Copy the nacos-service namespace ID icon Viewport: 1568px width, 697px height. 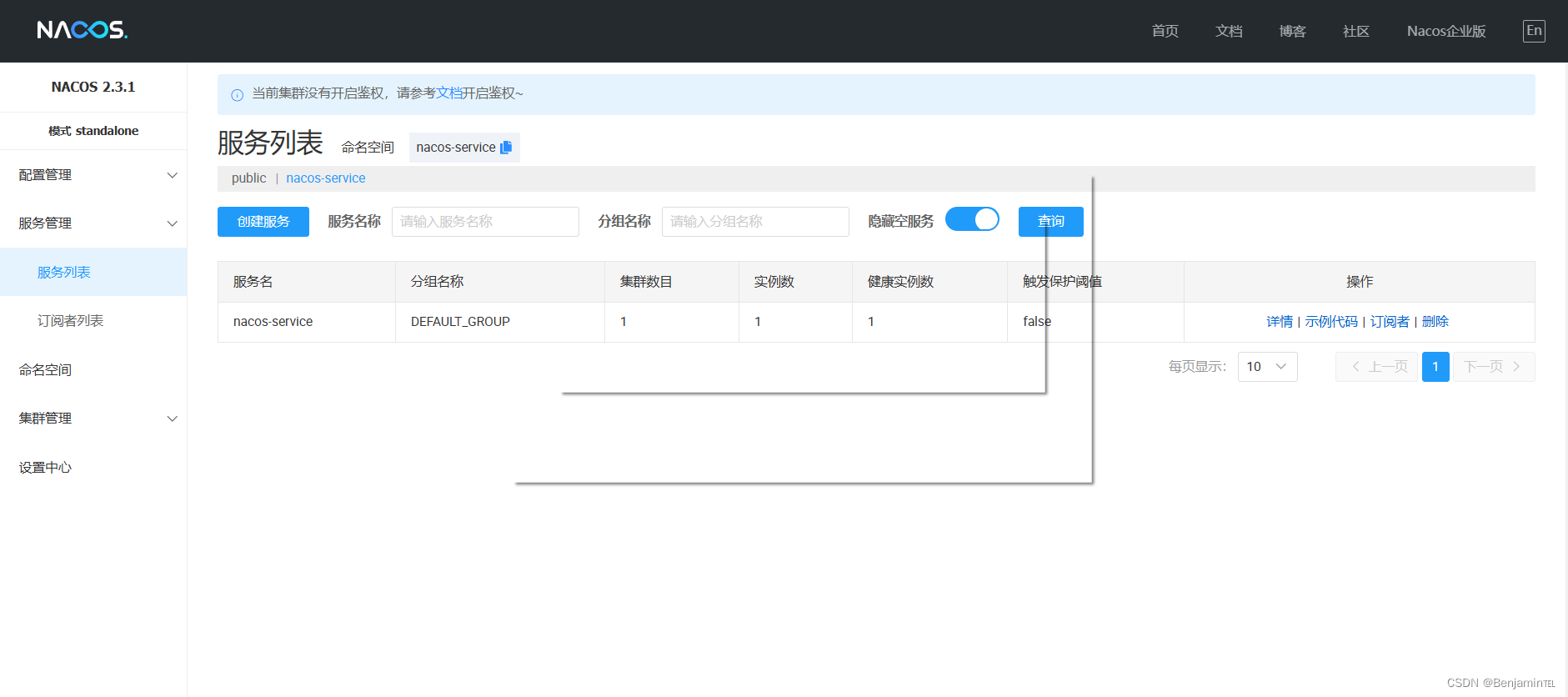click(x=506, y=147)
